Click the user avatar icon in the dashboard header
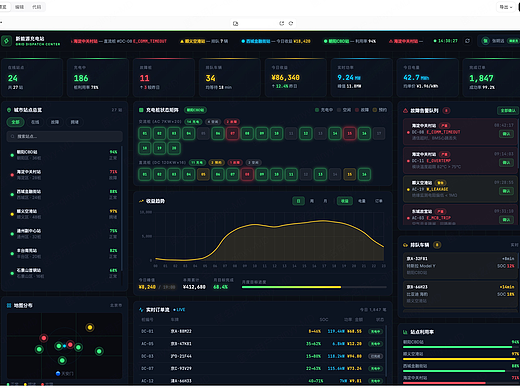The height and width of the screenshot is (390, 520). click(x=485, y=41)
